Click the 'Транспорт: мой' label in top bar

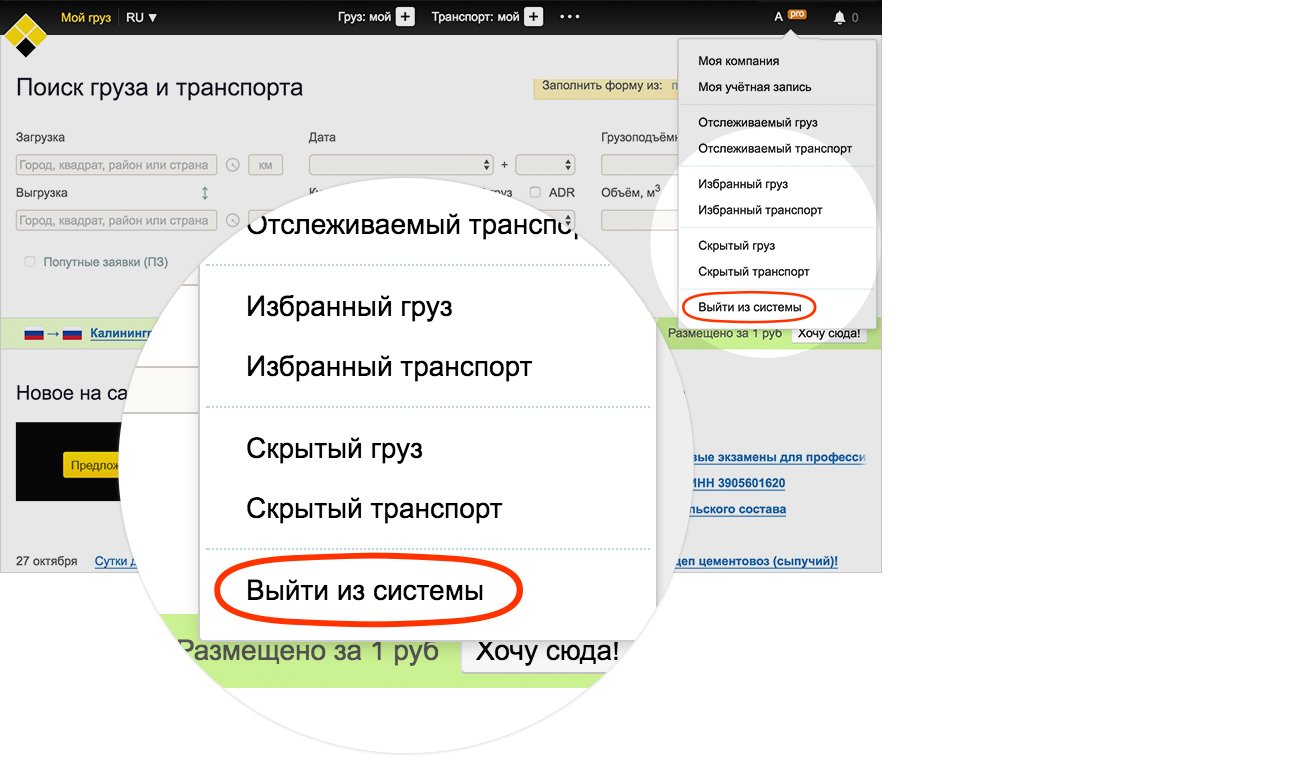[x=475, y=17]
